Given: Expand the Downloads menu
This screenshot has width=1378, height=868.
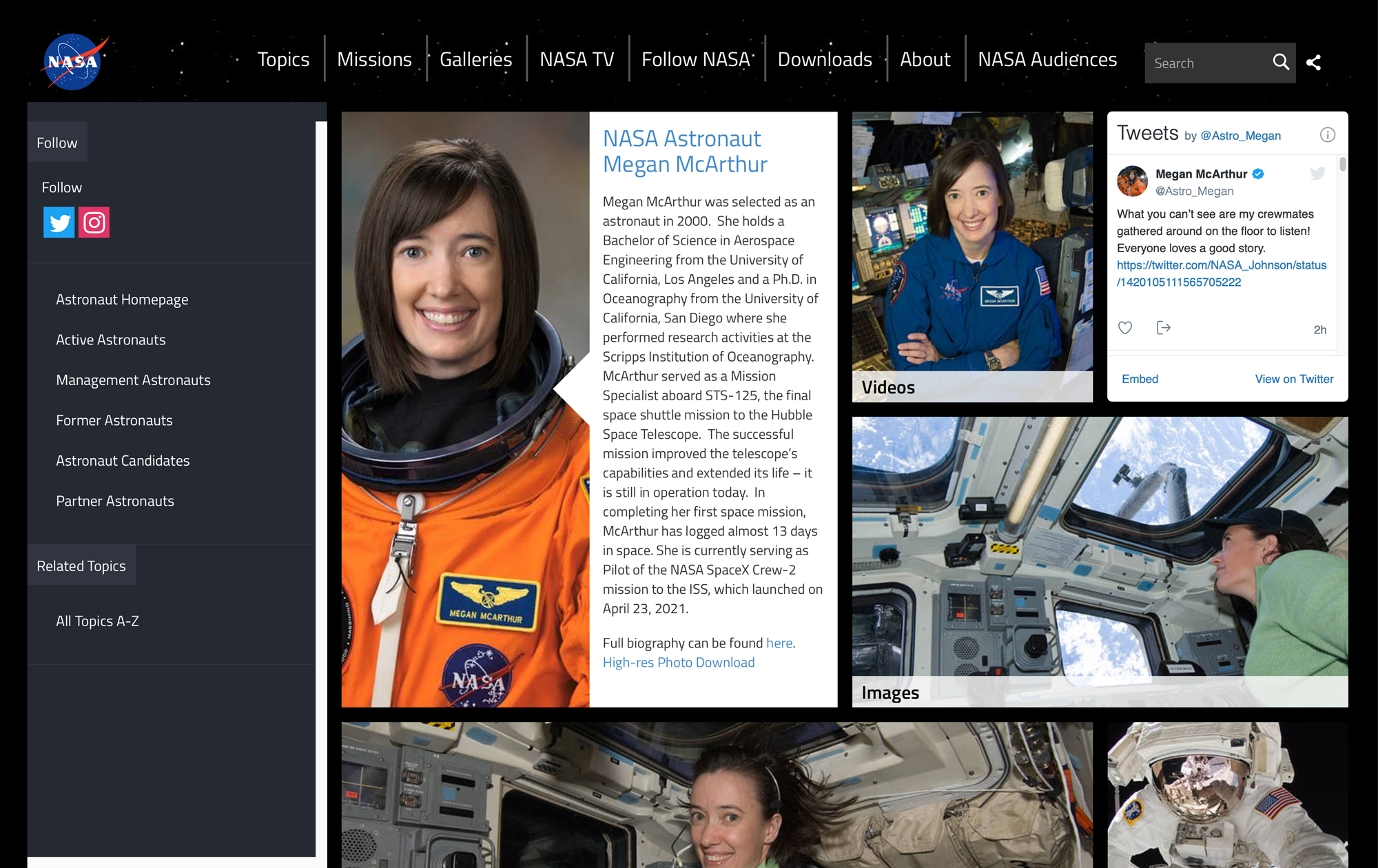Looking at the screenshot, I should coord(825,60).
